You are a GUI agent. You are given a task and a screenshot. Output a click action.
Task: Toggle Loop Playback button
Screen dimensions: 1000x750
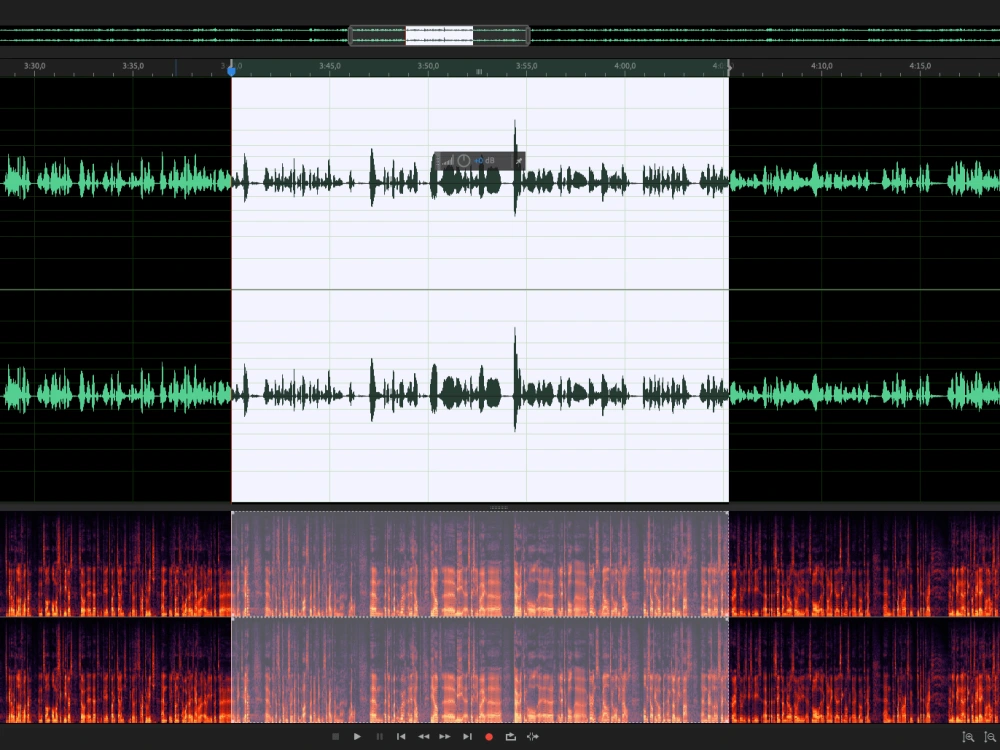pyautogui.click(x=511, y=737)
